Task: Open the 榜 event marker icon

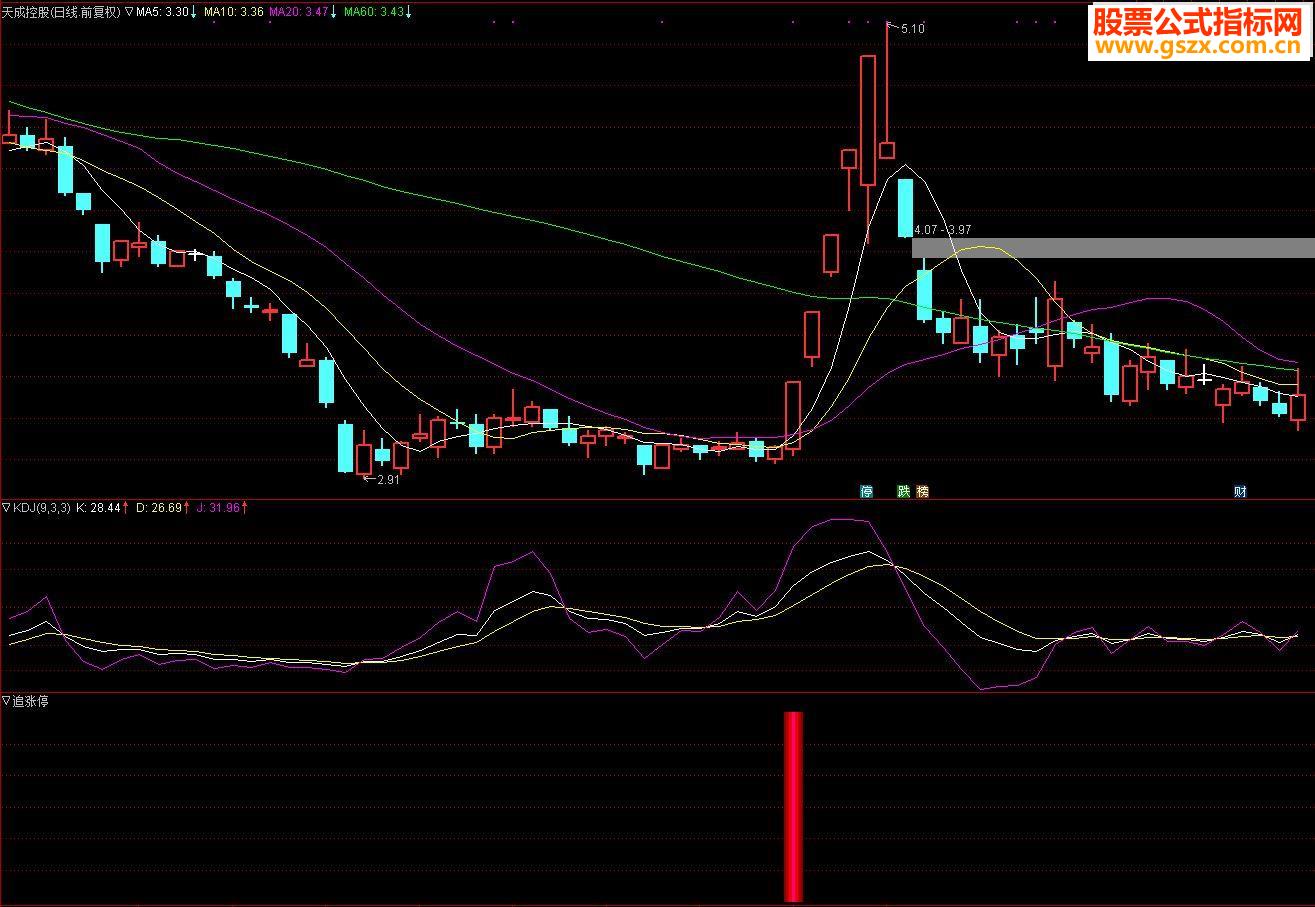Action: pos(922,491)
